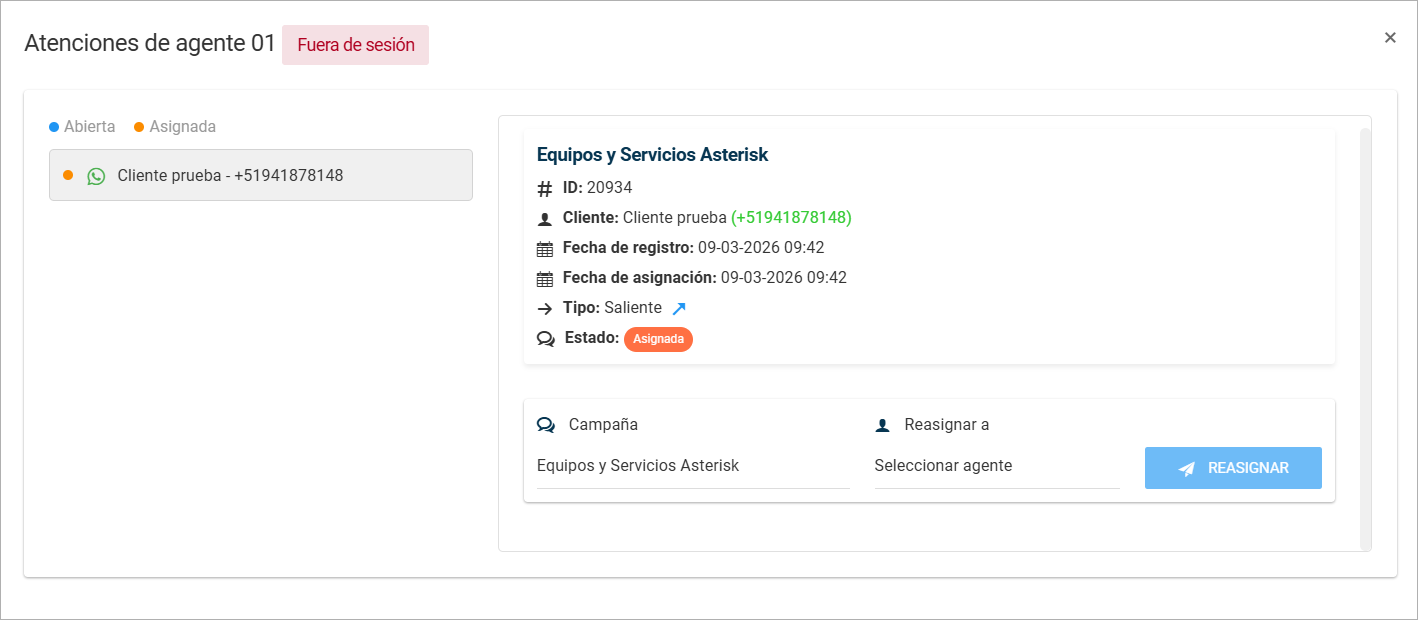1418x620 pixels.
Task: Click the hash icon beside ID
Action: point(545,188)
